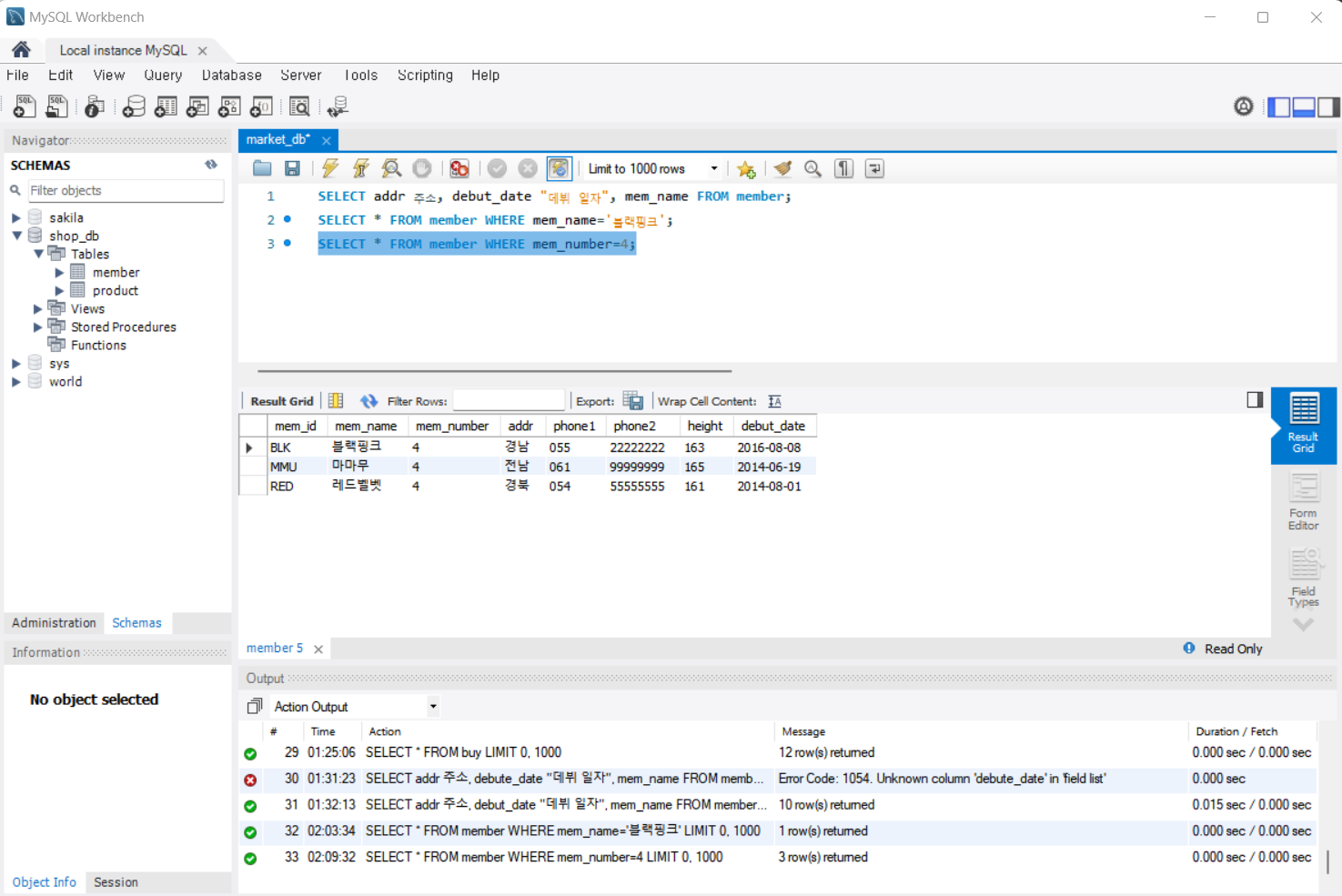Open the Database menu
This screenshot has width=1342, height=896.
click(231, 75)
